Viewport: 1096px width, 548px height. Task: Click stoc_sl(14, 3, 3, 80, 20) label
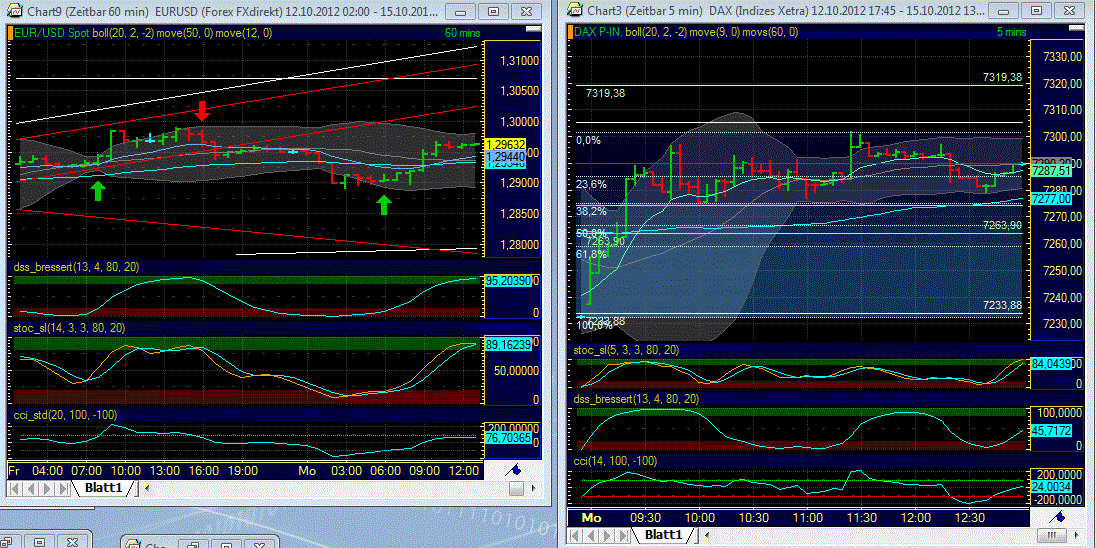71,327
